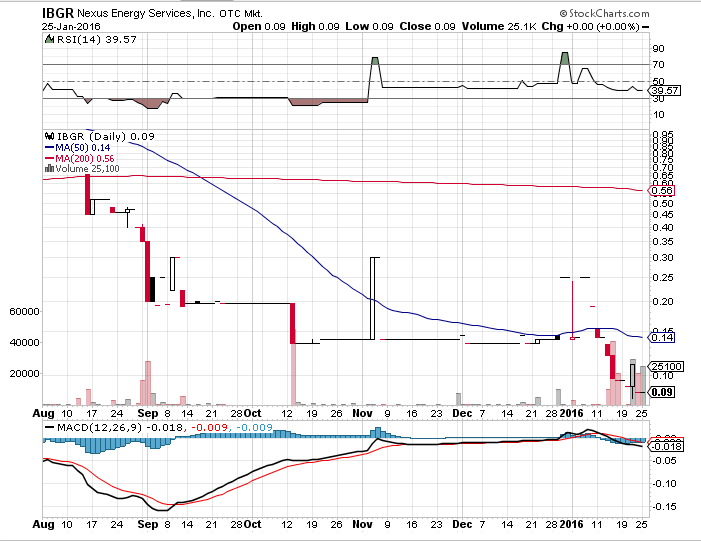The height and width of the screenshot is (541, 701).
Task: Click the -0.15 MACD axis label
Action: click(x=663, y=507)
